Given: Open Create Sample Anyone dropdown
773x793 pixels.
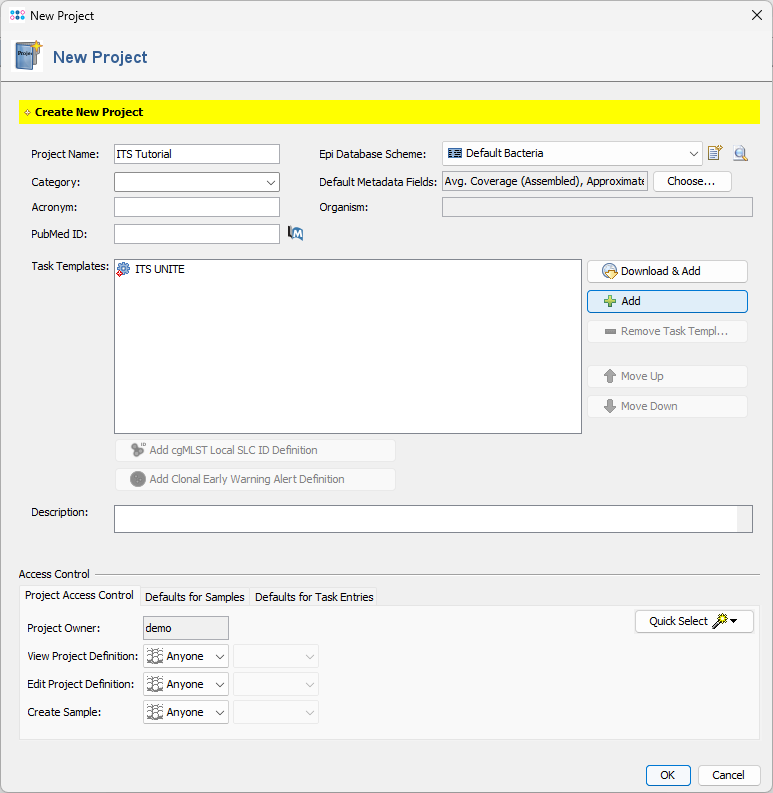Looking at the screenshot, I should 186,712.
